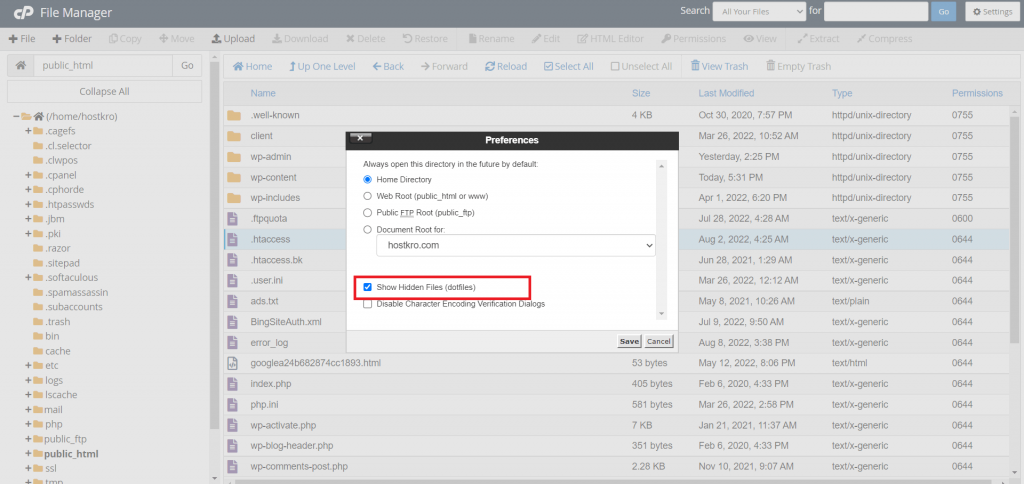Select the Document Root for radio option

[368, 230]
